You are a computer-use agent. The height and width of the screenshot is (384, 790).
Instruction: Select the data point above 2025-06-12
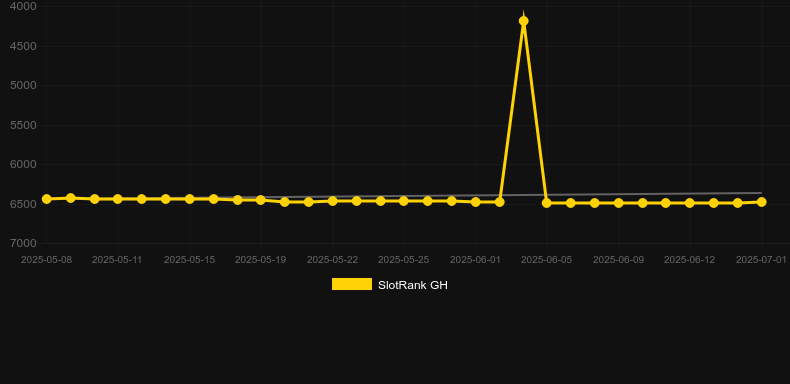point(690,203)
